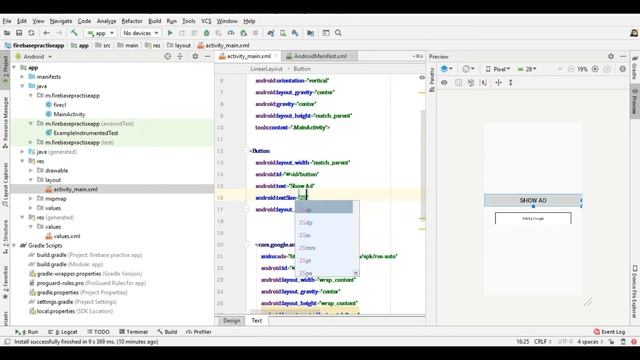The height and width of the screenshot is (360, 640).
Task: Open the Profiler tool window
Action: coord(199,332)
